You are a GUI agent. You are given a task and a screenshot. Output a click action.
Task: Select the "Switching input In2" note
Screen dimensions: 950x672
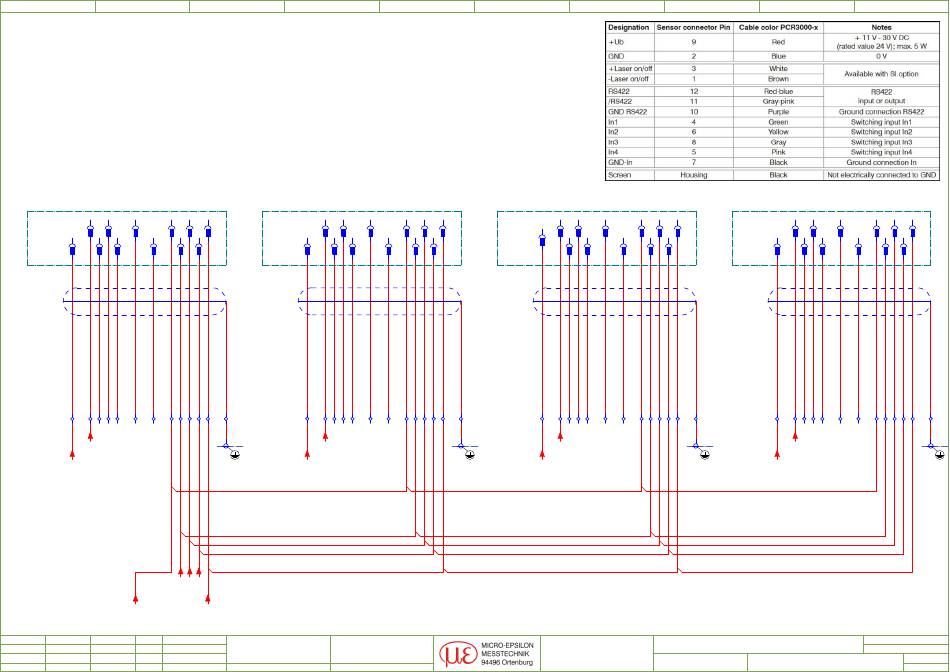pos(882,132)
